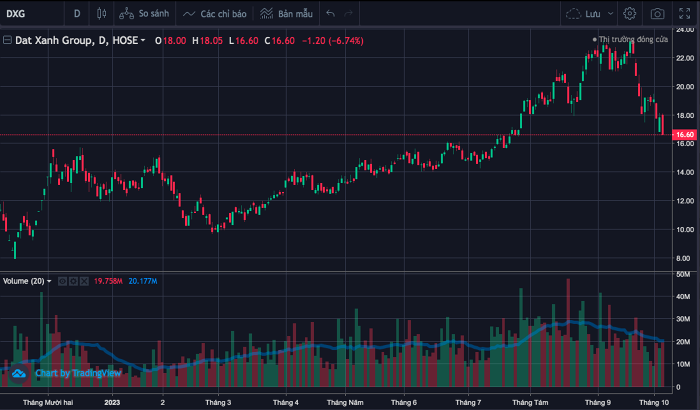The image size is (700, 410).
Task: Click the open price value 18.00
Action: pos(175,41)
